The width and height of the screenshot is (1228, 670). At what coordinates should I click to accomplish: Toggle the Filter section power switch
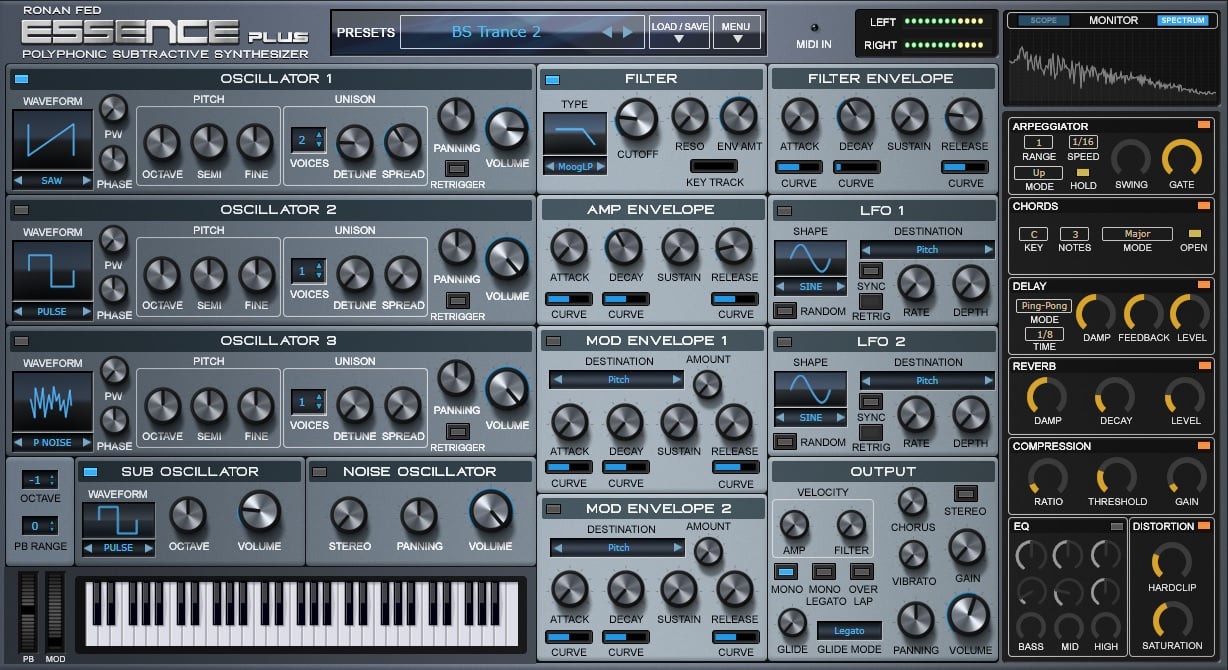coord(551,79)
